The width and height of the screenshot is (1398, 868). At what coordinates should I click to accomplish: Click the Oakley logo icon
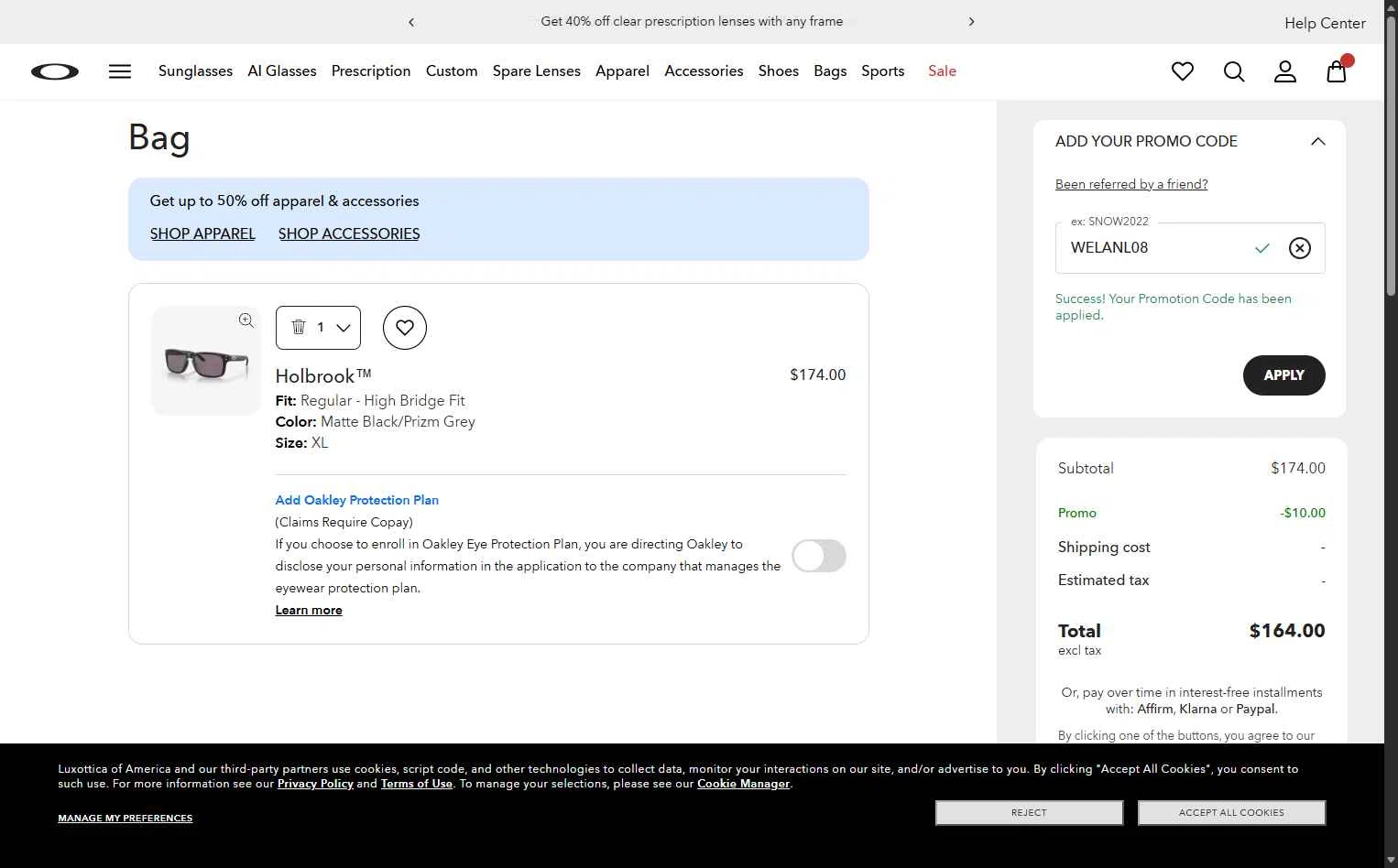point(55,71)
